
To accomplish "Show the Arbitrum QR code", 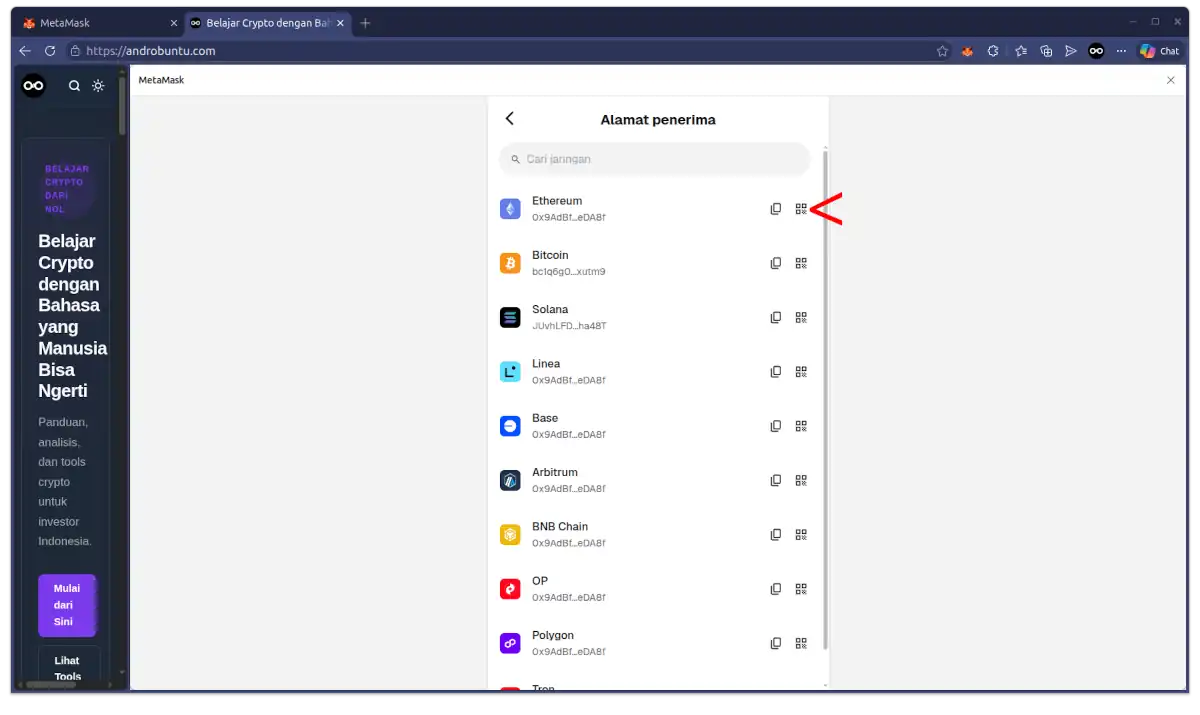I will 801,480.
